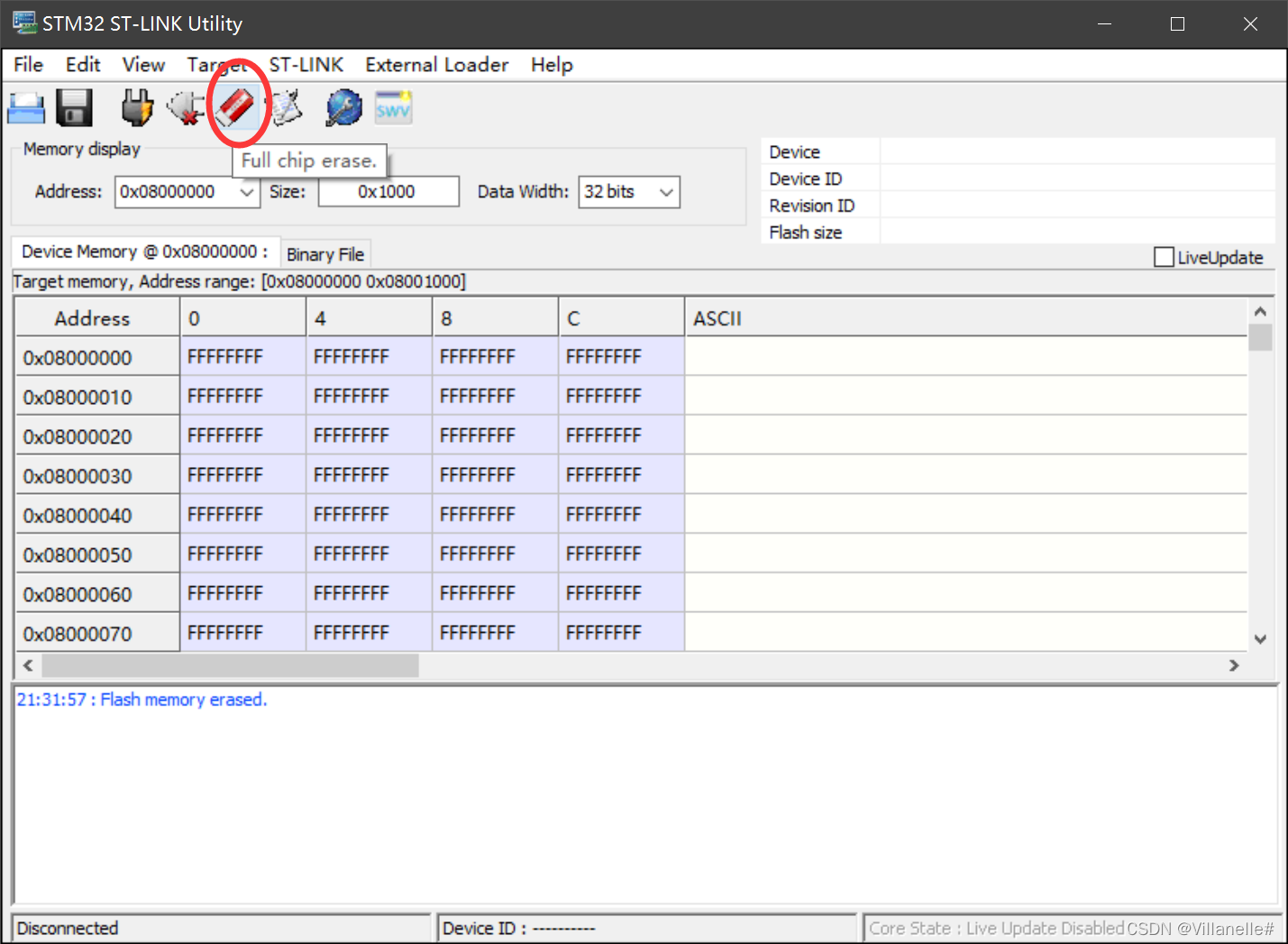Click the memory table scroll down arrow
The image size is (1288, 944).
(1260, 639)
